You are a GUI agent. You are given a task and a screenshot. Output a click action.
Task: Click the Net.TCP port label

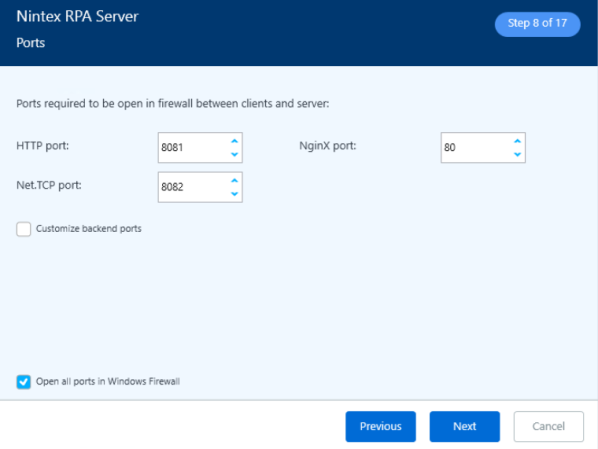tap(49, 185)
